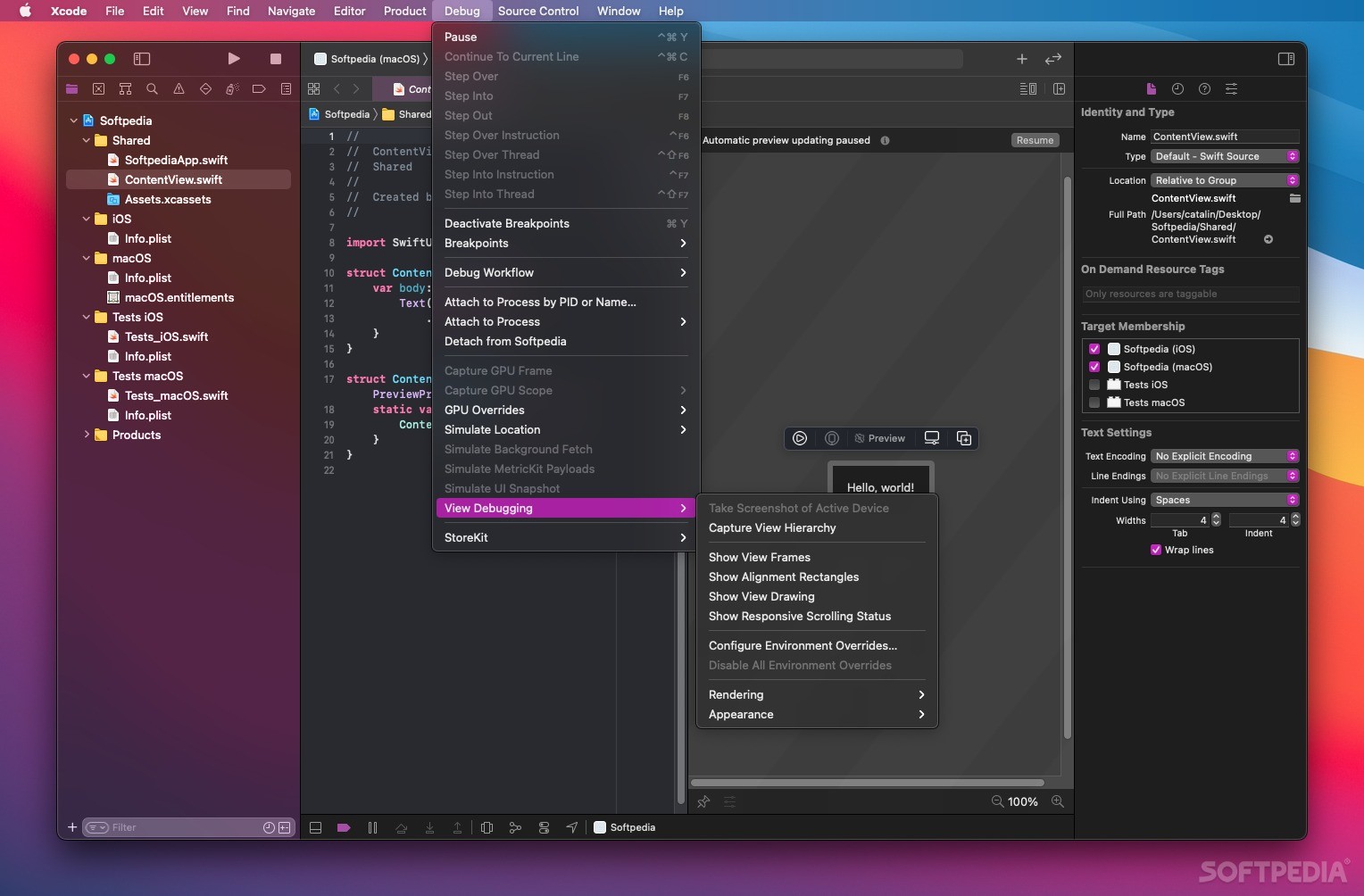The height and width of the screenshot is (896, 1364).
Task: Show the File inspector
Action: pos(1152,89)
